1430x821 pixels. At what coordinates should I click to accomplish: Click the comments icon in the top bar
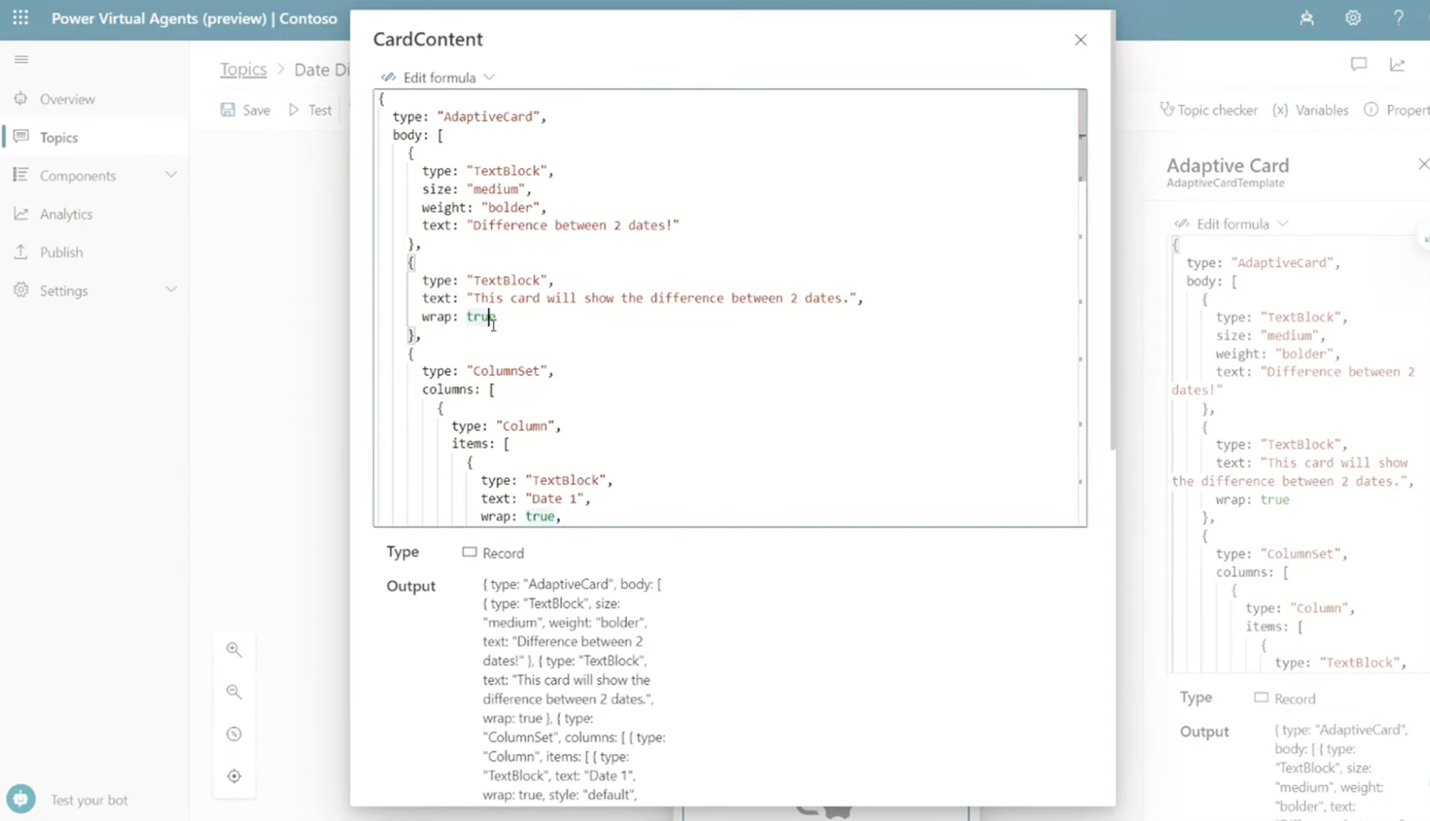(1358, 64)
